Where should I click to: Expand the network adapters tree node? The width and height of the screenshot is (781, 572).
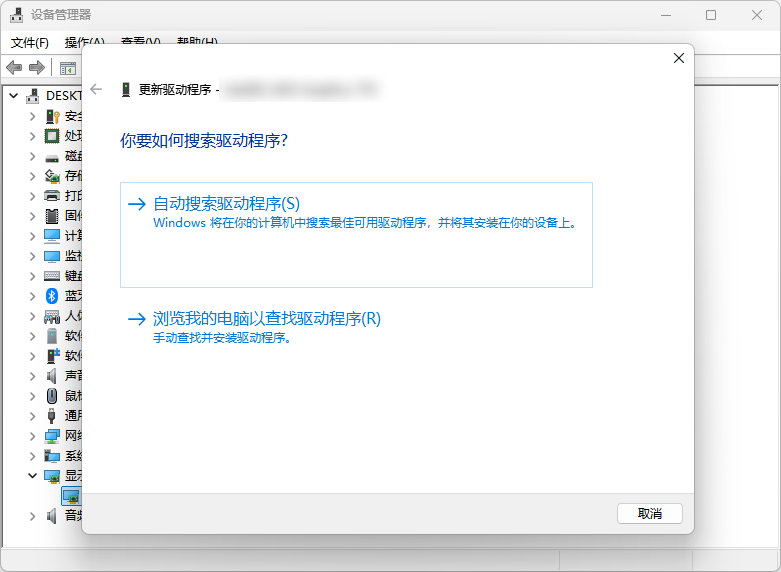point(33,436)
